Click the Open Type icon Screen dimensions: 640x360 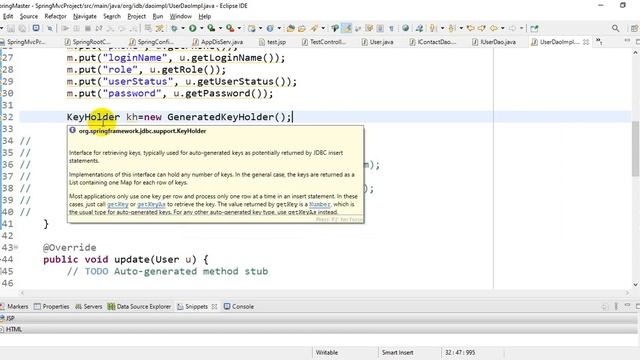click(x=291, y=29)
